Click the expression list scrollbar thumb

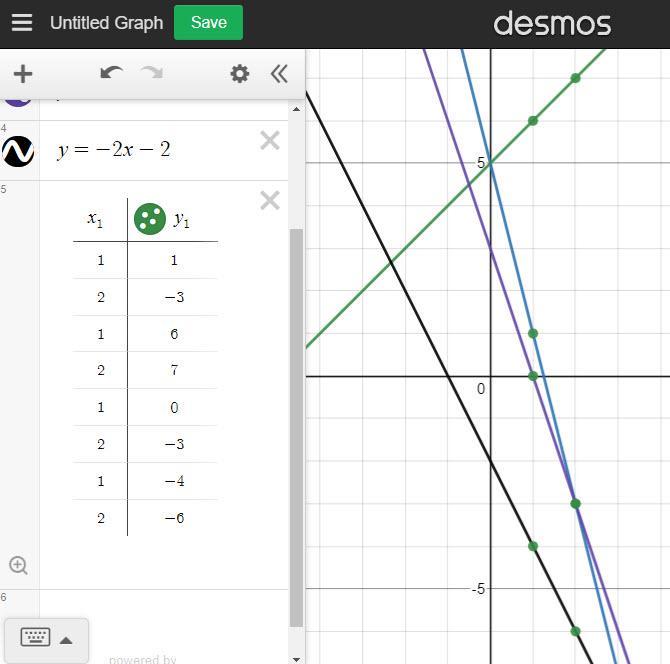[x=296, y=428]
